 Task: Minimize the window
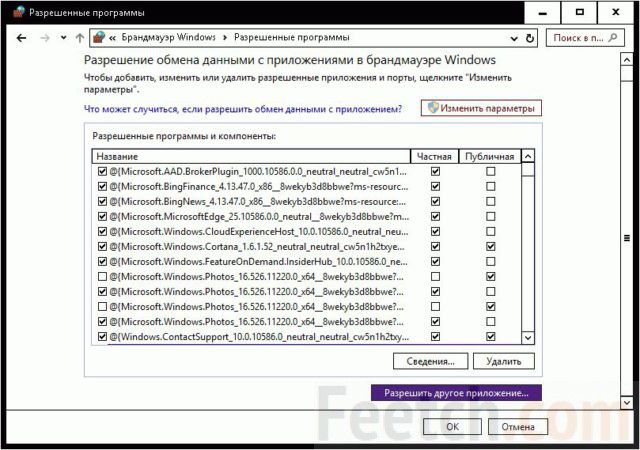pos(542,13)
